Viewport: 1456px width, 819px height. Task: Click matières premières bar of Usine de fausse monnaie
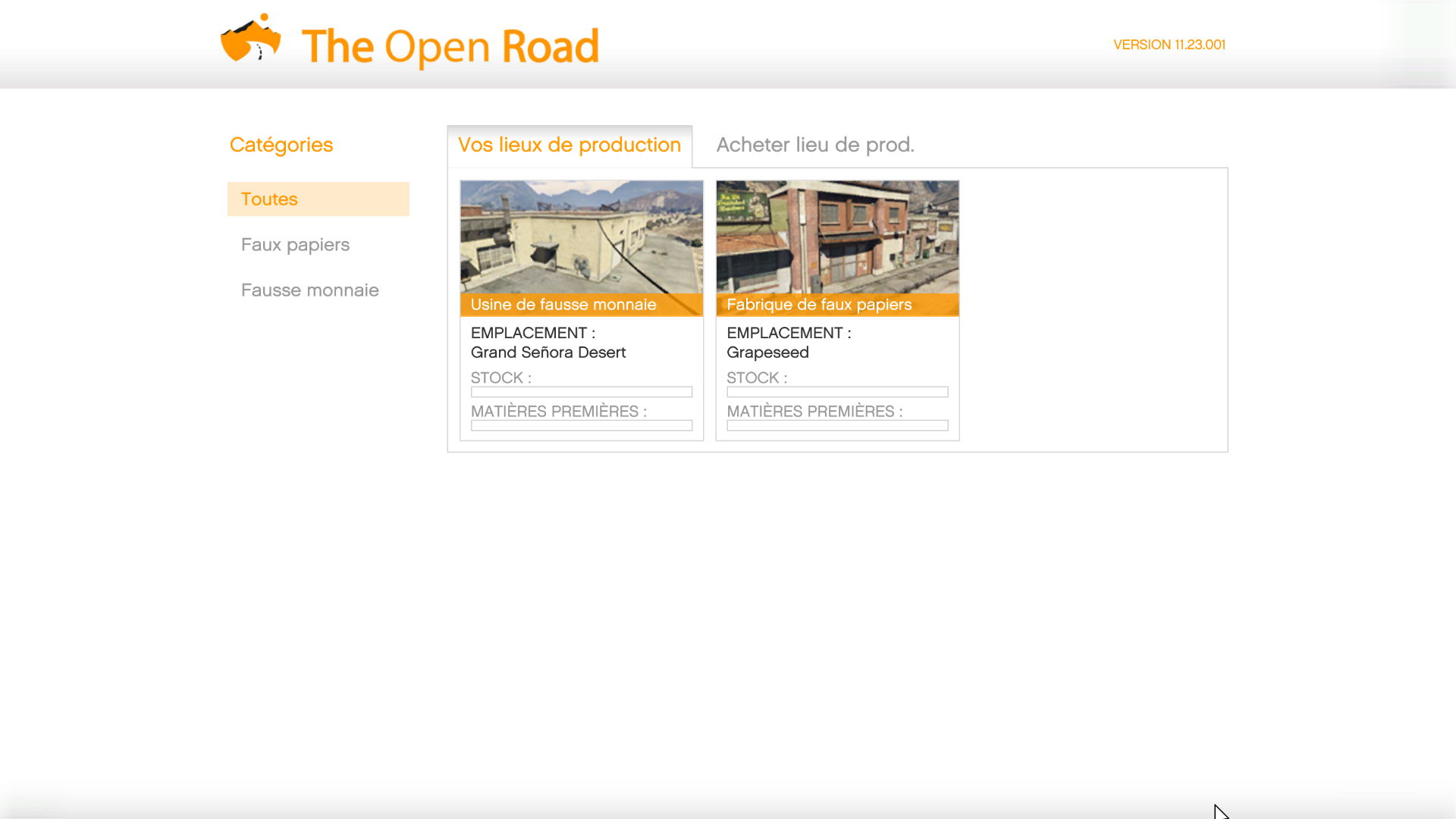pyautogui.click(x=582, y=425)
